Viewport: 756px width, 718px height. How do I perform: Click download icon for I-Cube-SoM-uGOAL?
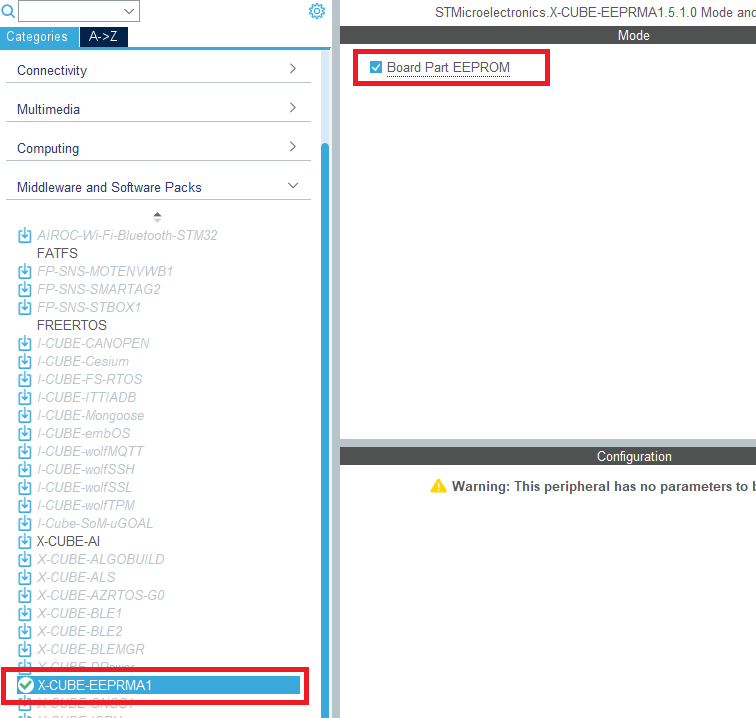(x=25, y=523)
